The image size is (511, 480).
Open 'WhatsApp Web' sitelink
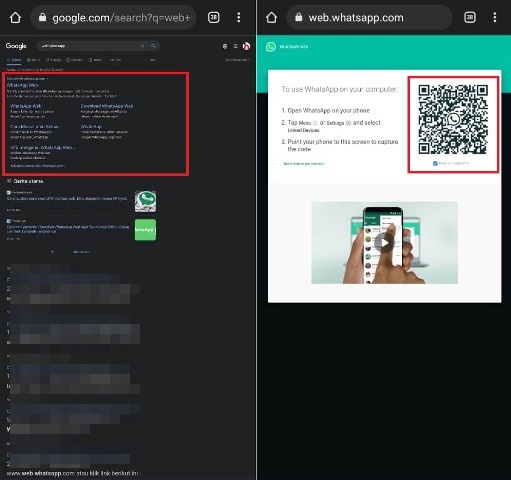pyautogui.click(x=26, y=106)
